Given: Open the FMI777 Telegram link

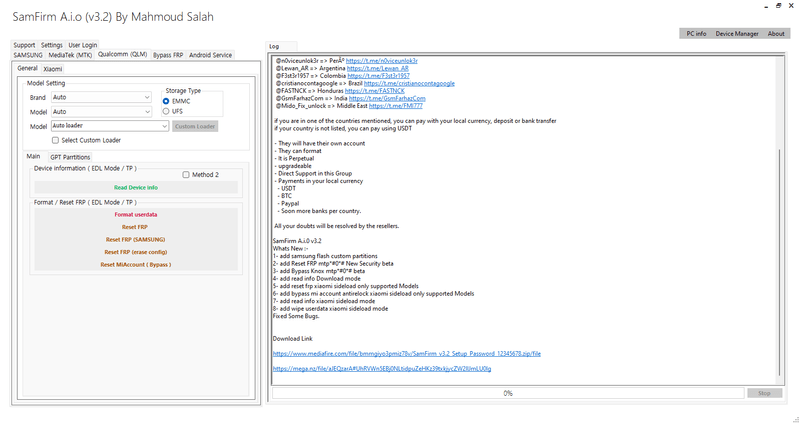Looking at the screenshot, I should point(395,106).
